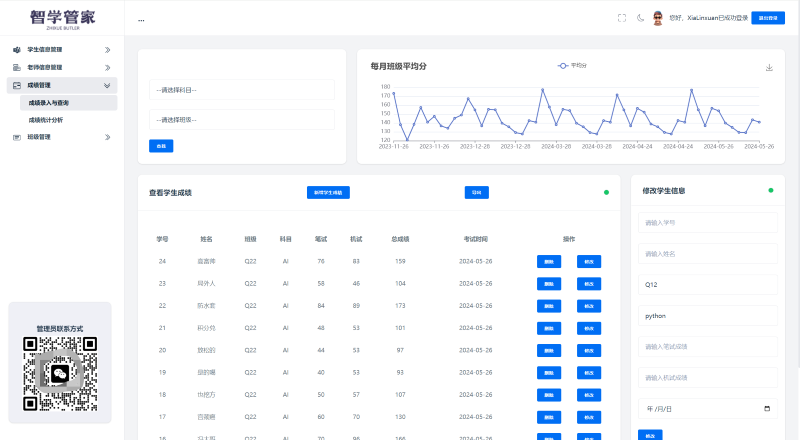
Task: Expand the 学生信息管理 menu chevron
Action: click(107, 49)
